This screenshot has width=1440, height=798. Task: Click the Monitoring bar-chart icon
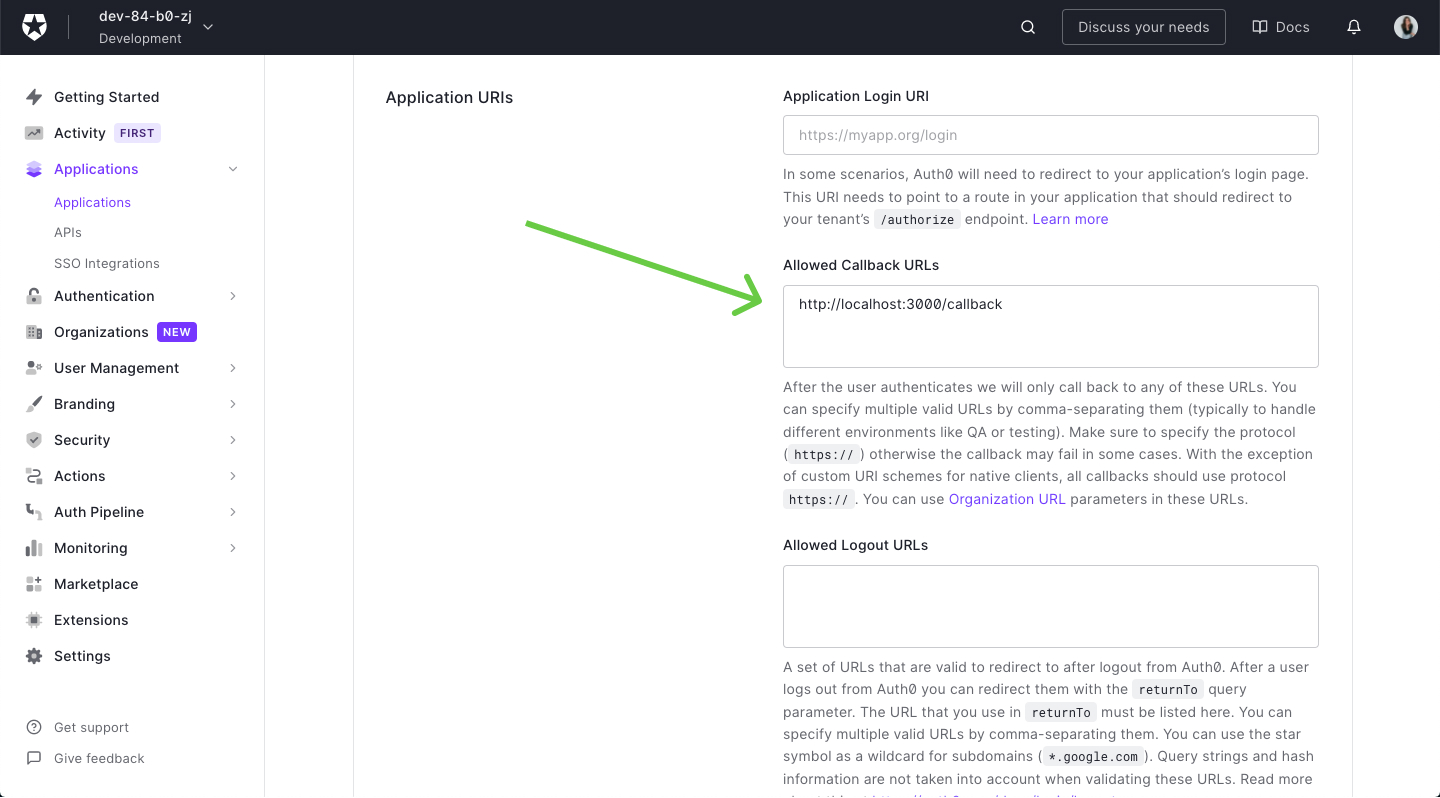tap(33, 548)
